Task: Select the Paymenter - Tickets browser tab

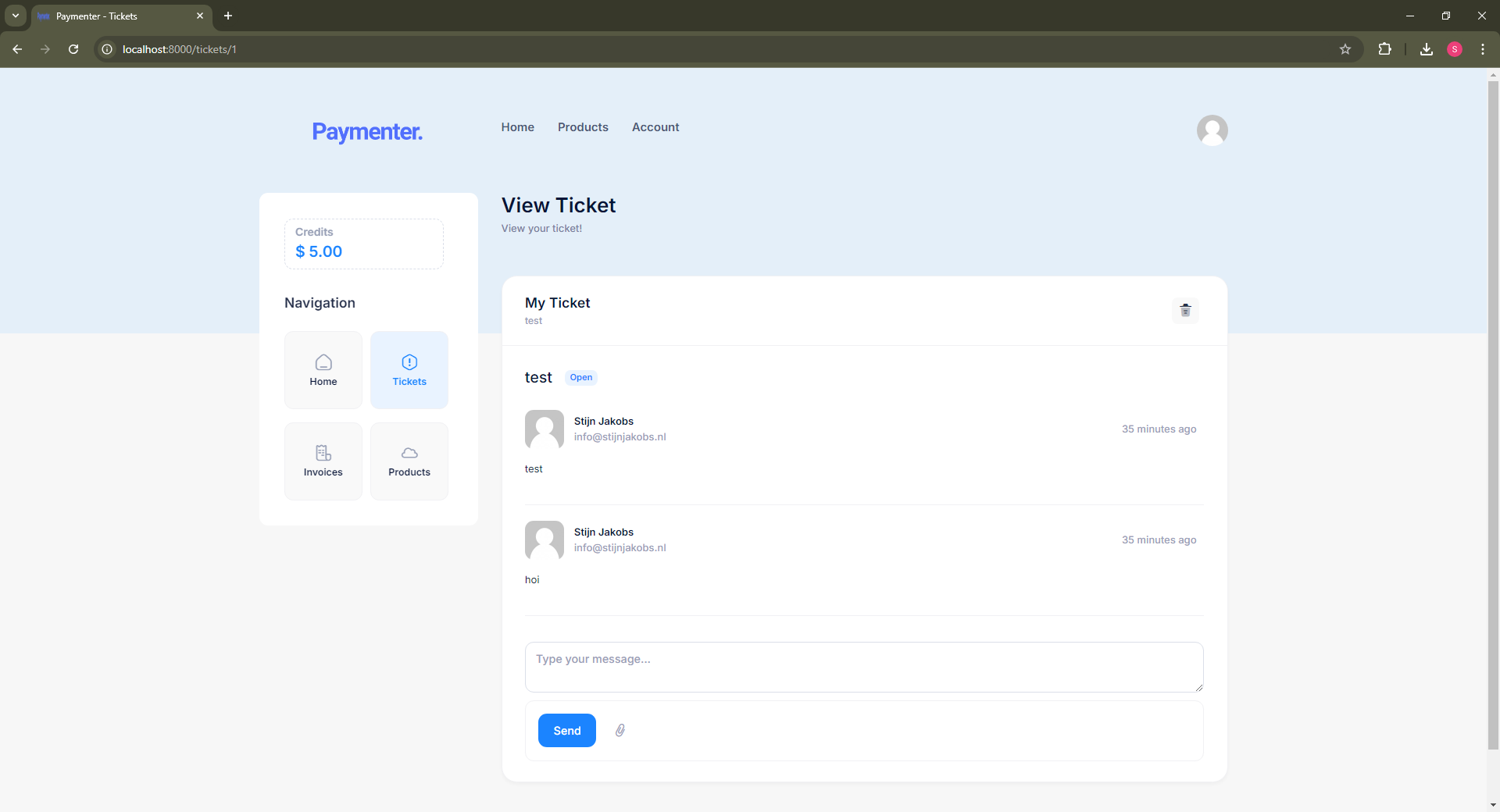Action: 121,16
